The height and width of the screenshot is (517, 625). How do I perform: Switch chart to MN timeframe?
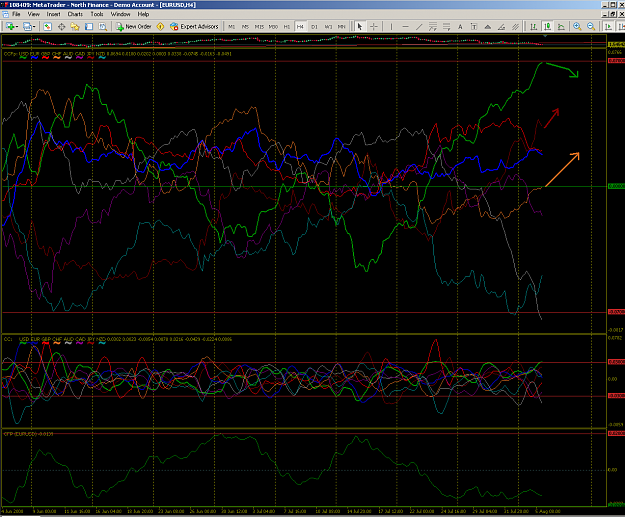(342, 27)
